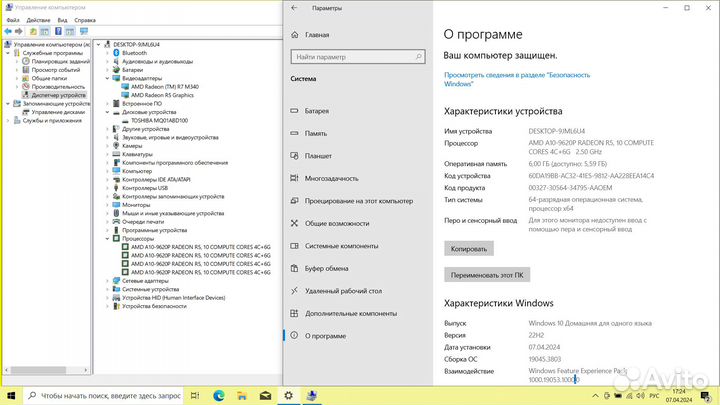This screenshot has height=405, width=720.
Task: Show hidden tray icons chevron
Action: [596, 395]
